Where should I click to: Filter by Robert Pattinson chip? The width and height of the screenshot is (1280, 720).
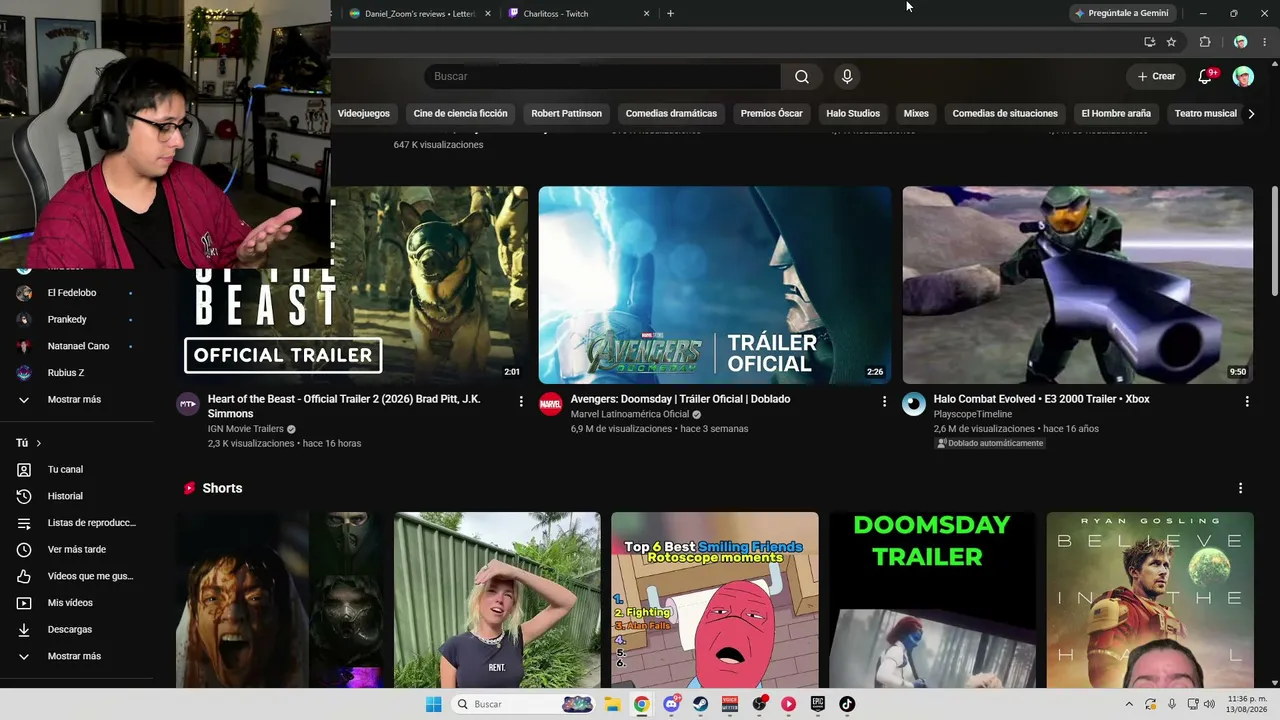(566, 114)
